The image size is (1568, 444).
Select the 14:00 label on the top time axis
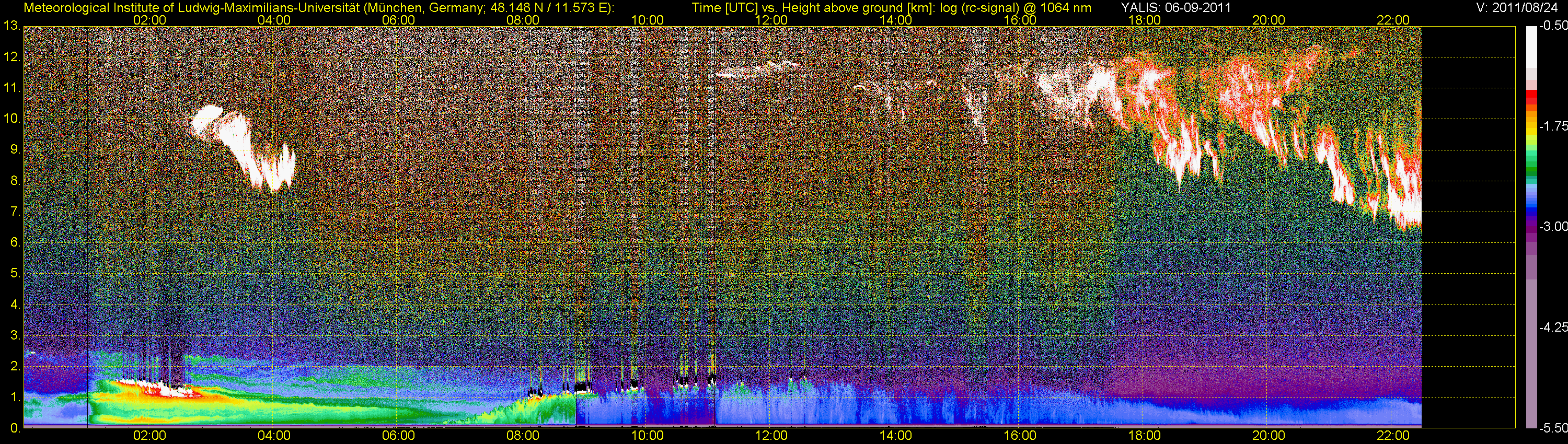(x=896, y=20)
